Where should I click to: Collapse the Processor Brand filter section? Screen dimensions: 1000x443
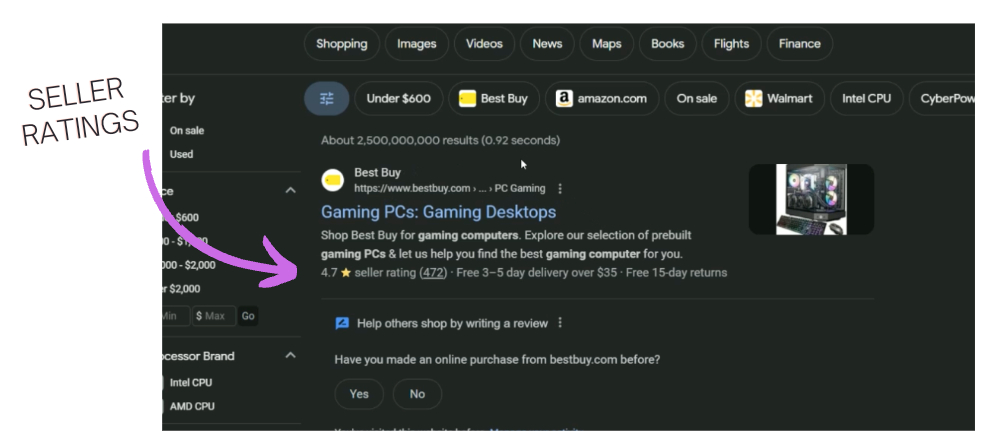(290, 355)
